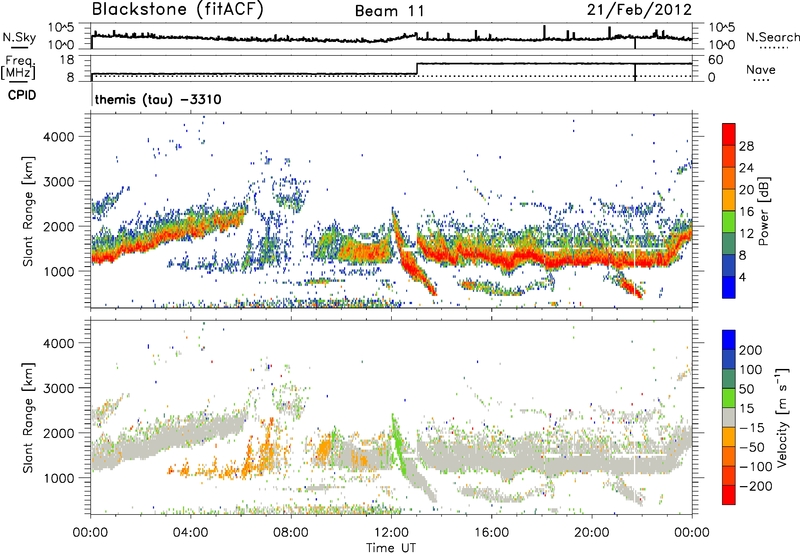800x554 pixels.
Task: Click the '08:00' time axis tick label
Action: click(x=291, y=533)
